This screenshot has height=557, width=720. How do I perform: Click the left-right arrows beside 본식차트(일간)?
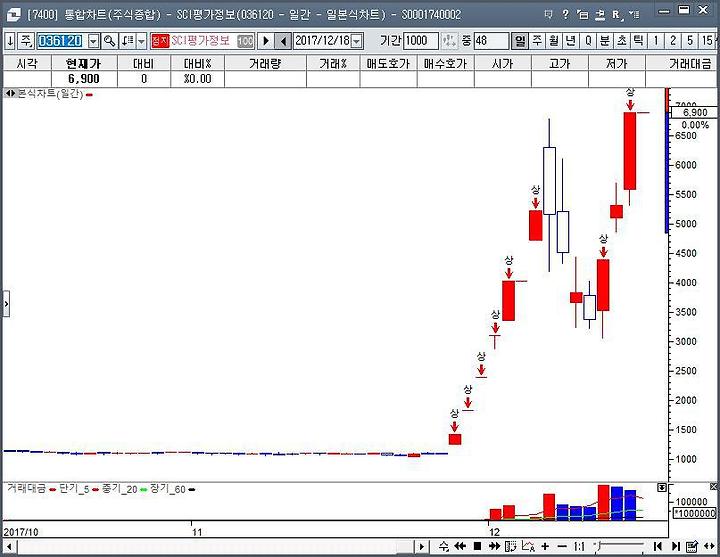coord(10,94)
